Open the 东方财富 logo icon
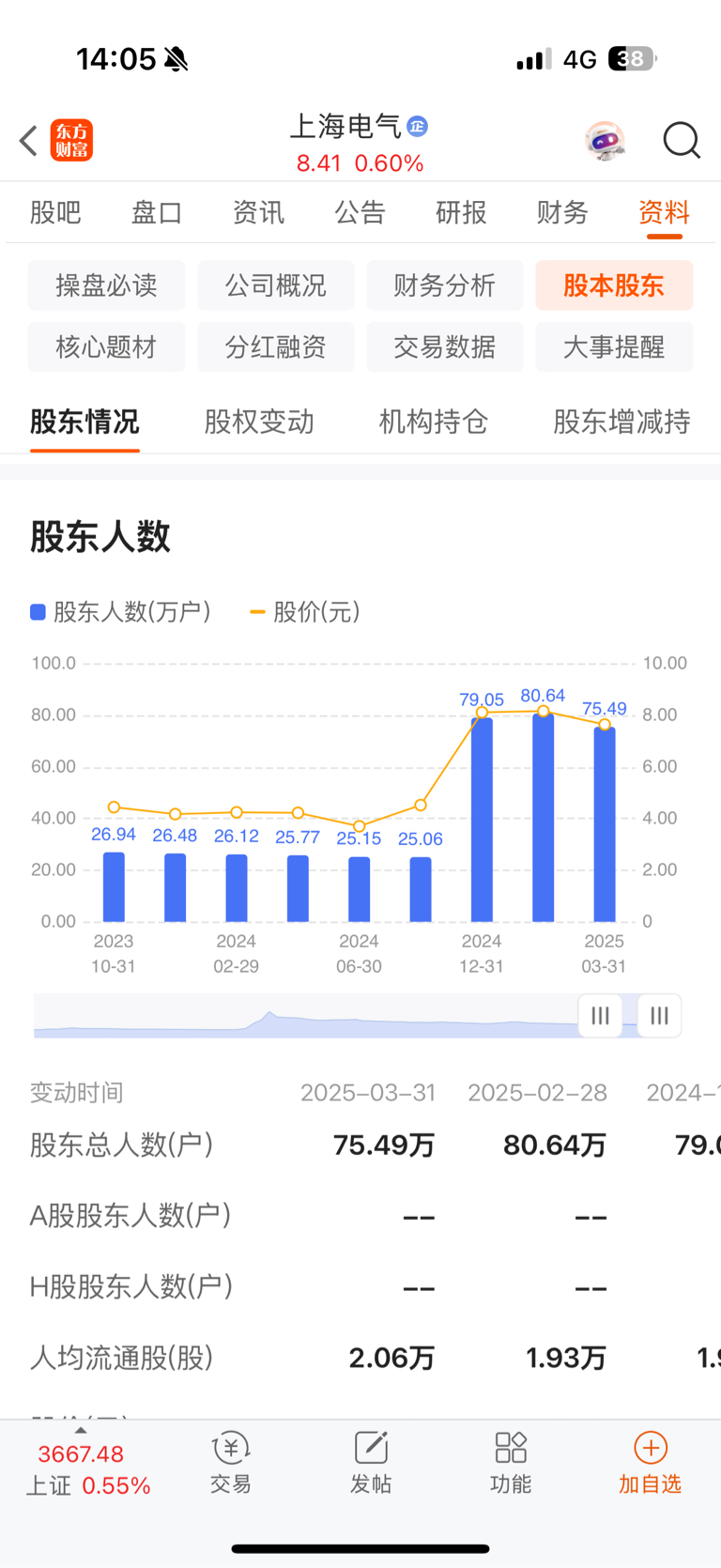 71,141
